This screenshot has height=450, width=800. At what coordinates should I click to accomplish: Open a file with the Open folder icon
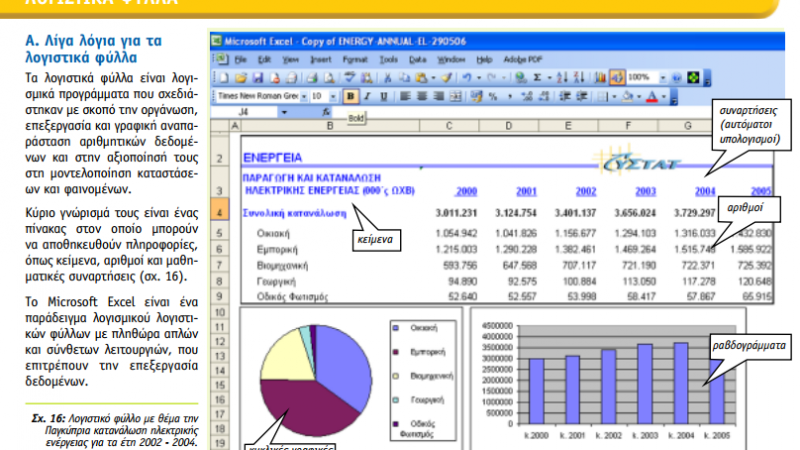240,78
